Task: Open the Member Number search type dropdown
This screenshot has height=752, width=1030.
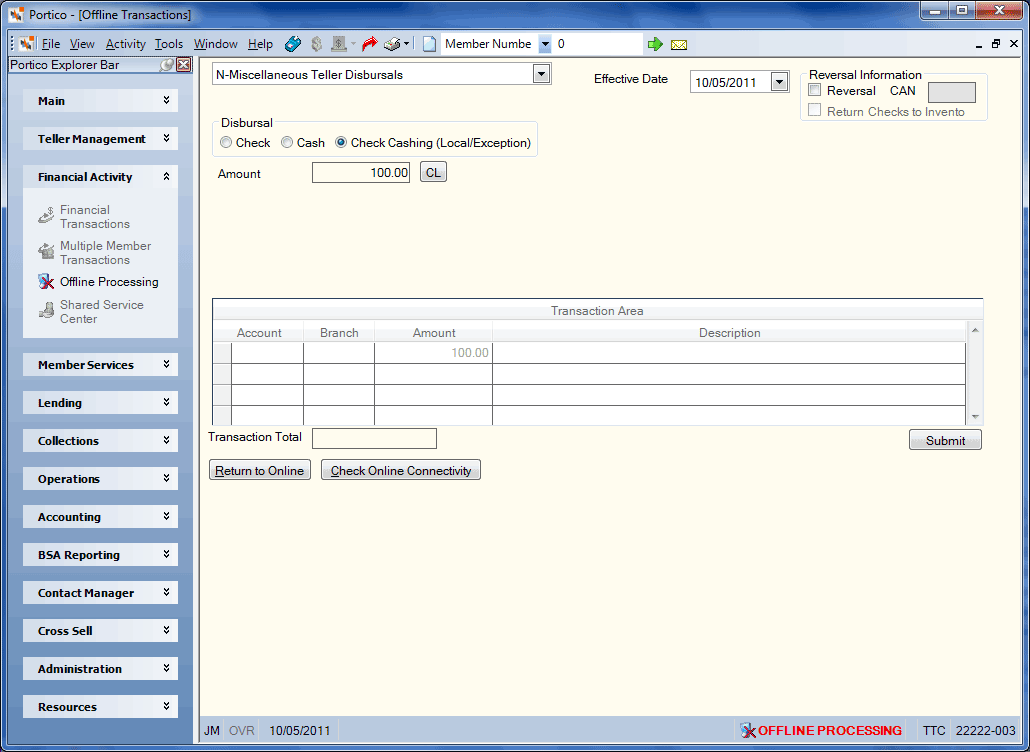Action: point(545,44)
